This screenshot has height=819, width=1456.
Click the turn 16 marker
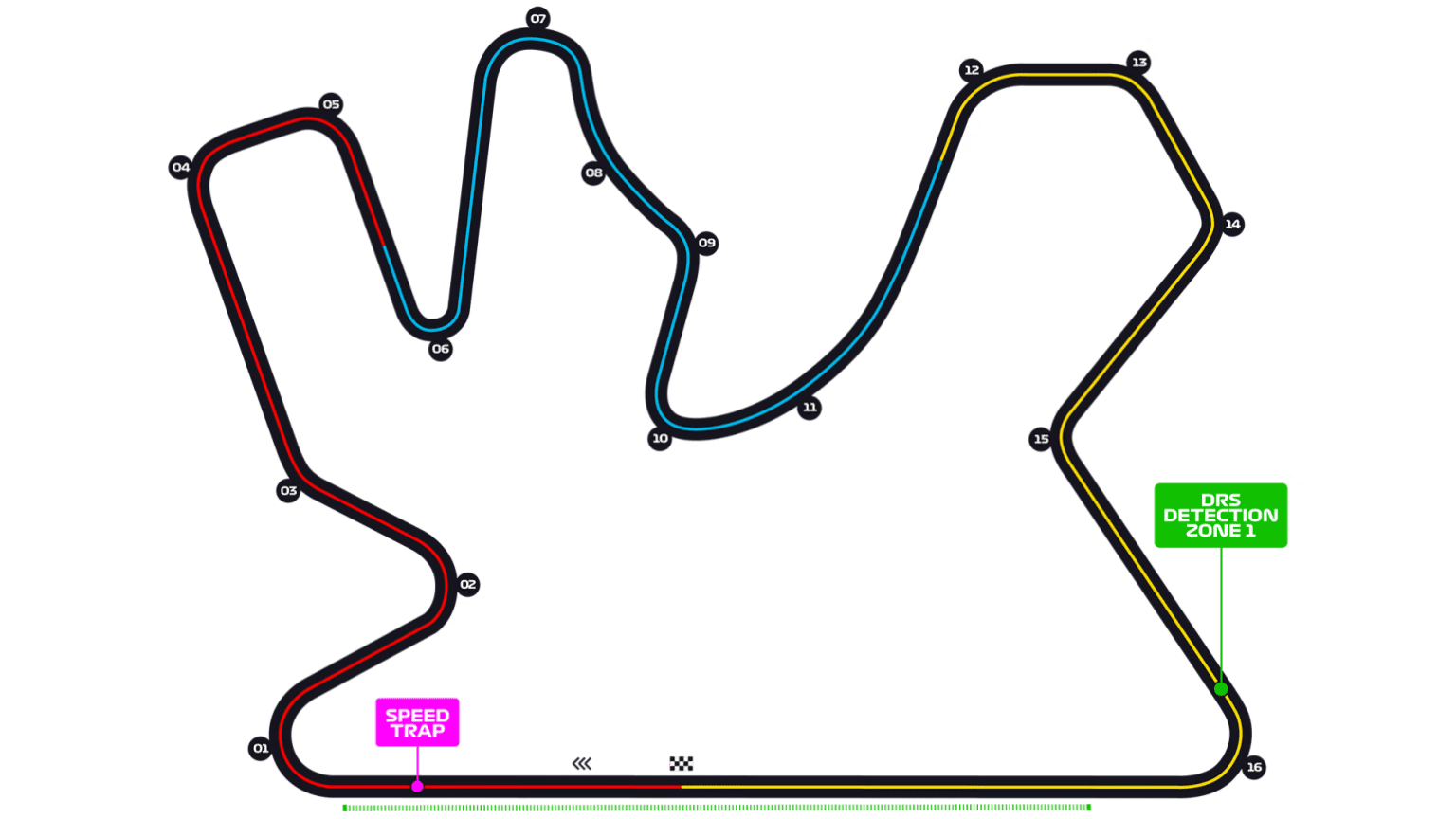point(1254,768)
